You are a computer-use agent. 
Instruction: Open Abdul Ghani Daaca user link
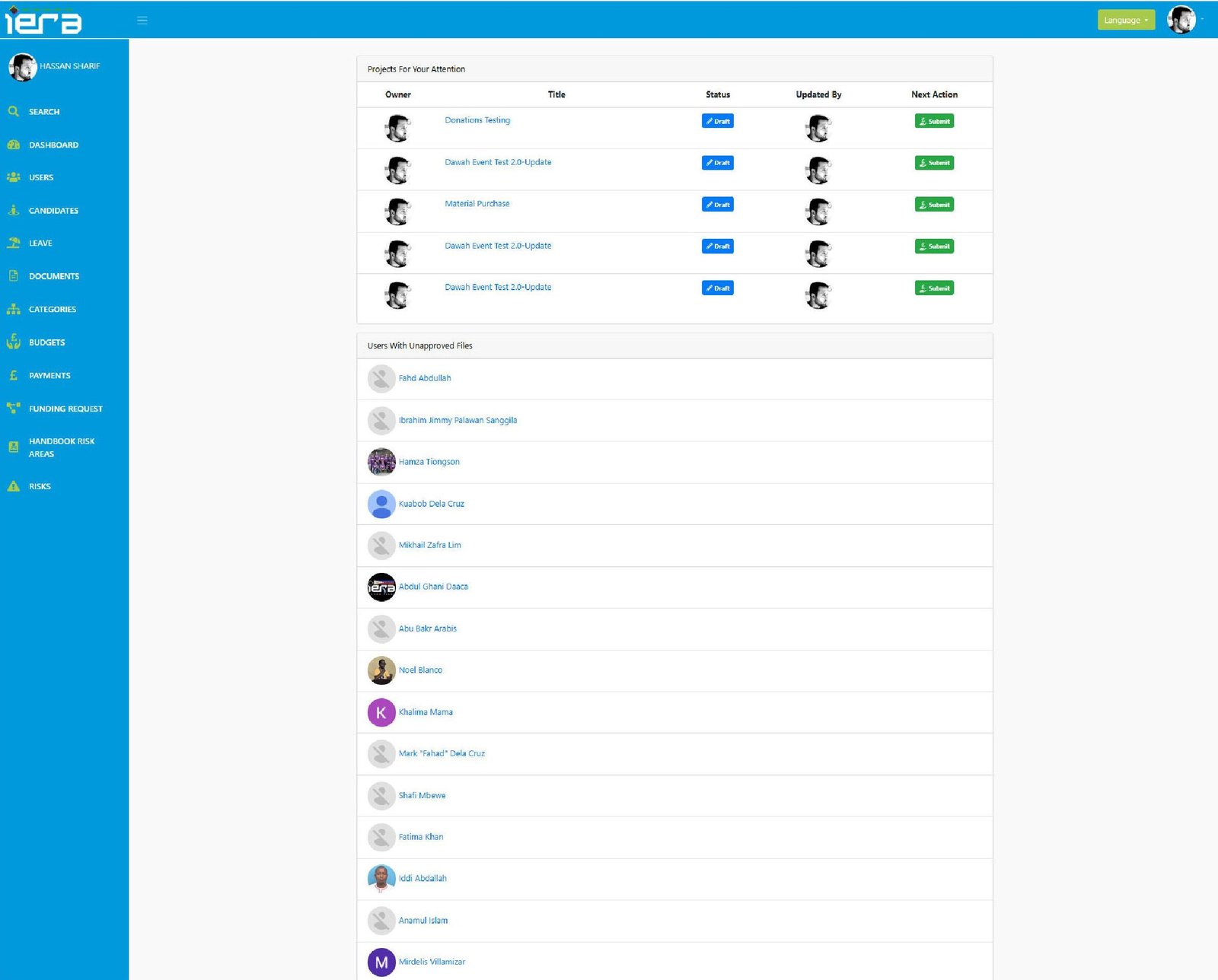click(x=433, y=587)
